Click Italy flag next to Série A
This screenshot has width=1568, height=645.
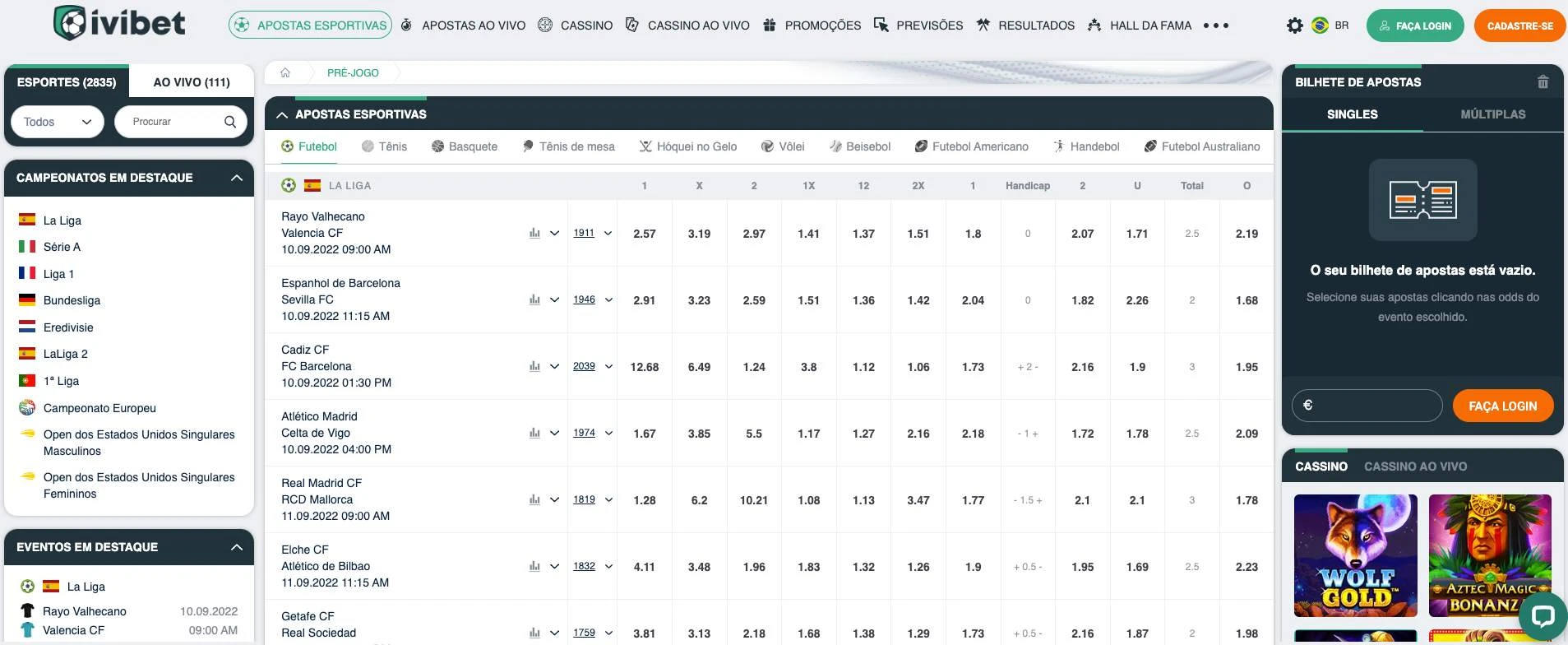[27, 246]
